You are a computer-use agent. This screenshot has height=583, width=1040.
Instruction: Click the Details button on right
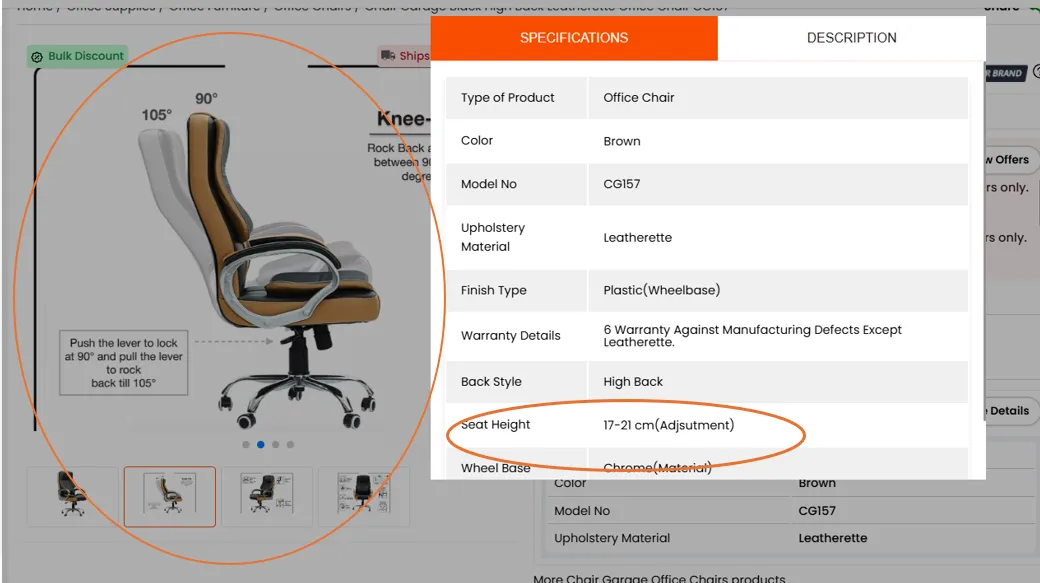[x=1008, y=411]
